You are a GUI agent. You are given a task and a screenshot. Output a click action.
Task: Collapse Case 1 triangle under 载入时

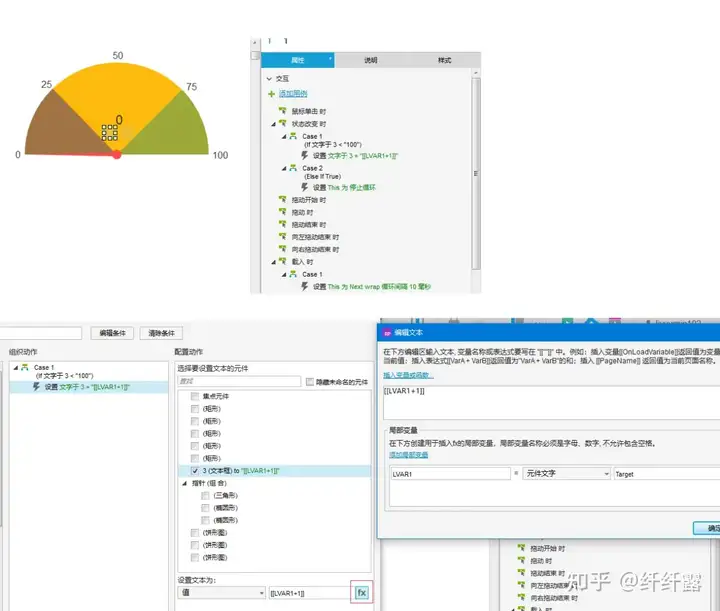(284, 274)
